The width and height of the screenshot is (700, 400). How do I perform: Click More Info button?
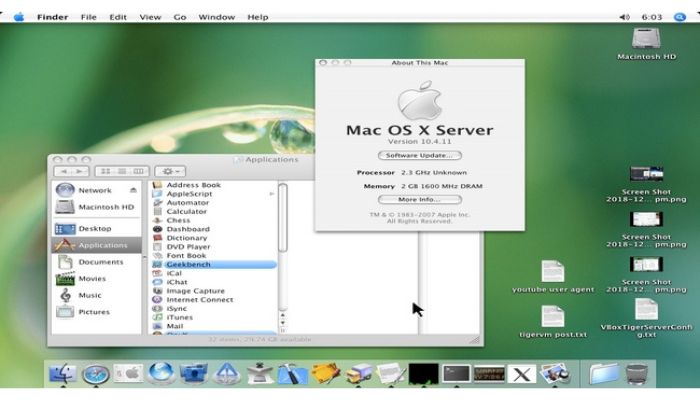(420, 200)
